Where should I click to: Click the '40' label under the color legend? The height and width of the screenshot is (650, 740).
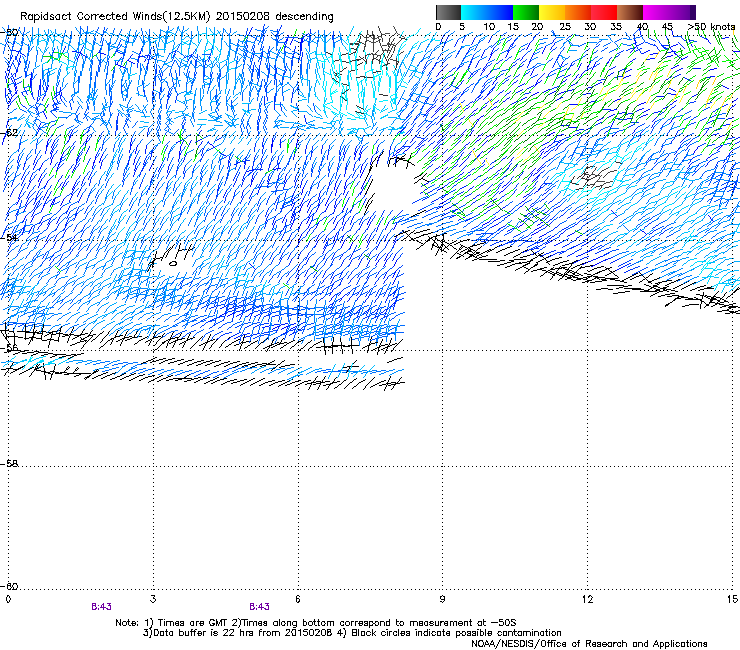point(642,27)
